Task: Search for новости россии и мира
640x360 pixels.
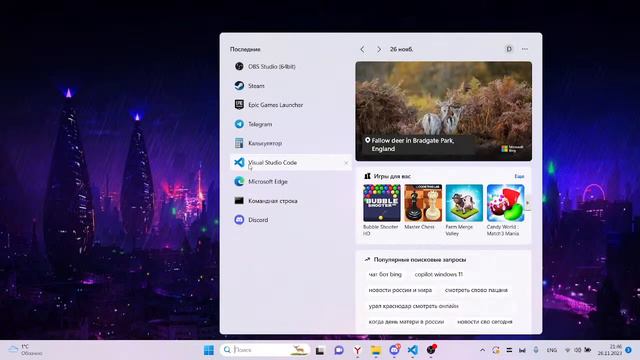Action: tap(400, 290)
